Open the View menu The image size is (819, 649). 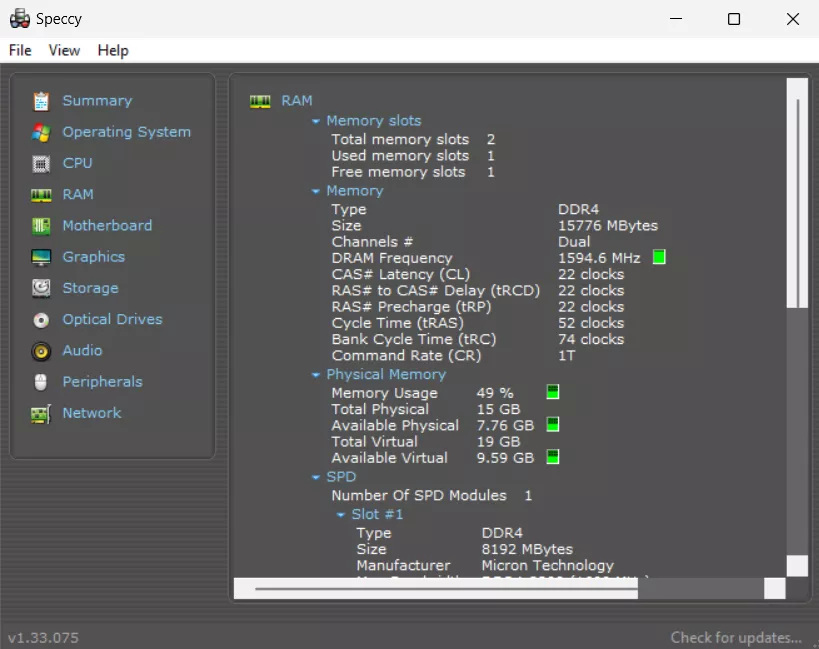tap(64, 50)
